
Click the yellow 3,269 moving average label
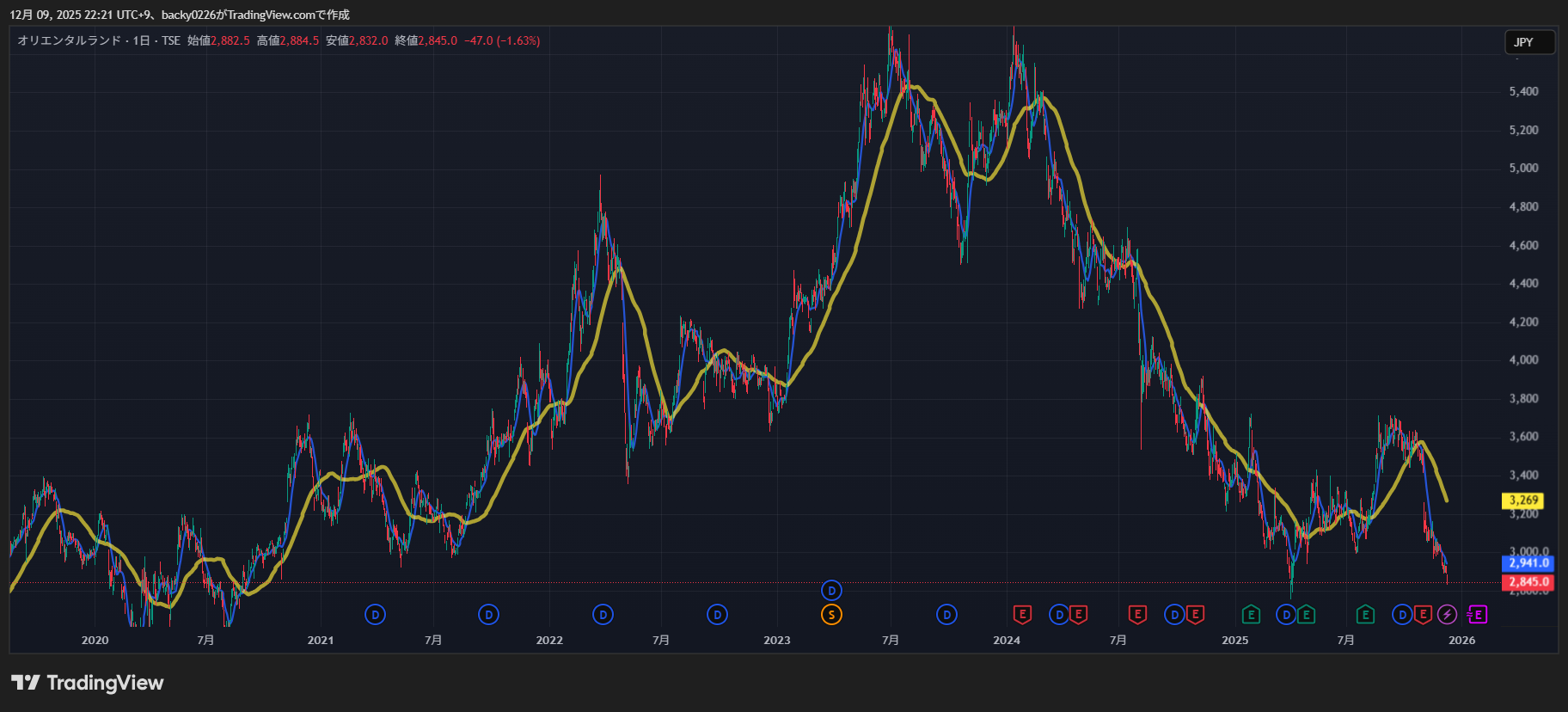pyautogui.click(x=1522, y=500)
